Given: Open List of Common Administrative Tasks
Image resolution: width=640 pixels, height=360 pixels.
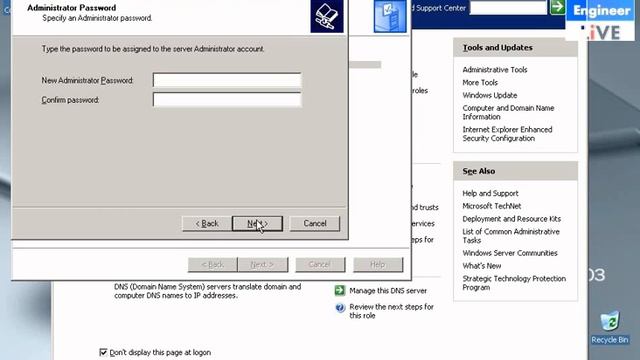Looking at the screenshot, I should pos(511,236).
